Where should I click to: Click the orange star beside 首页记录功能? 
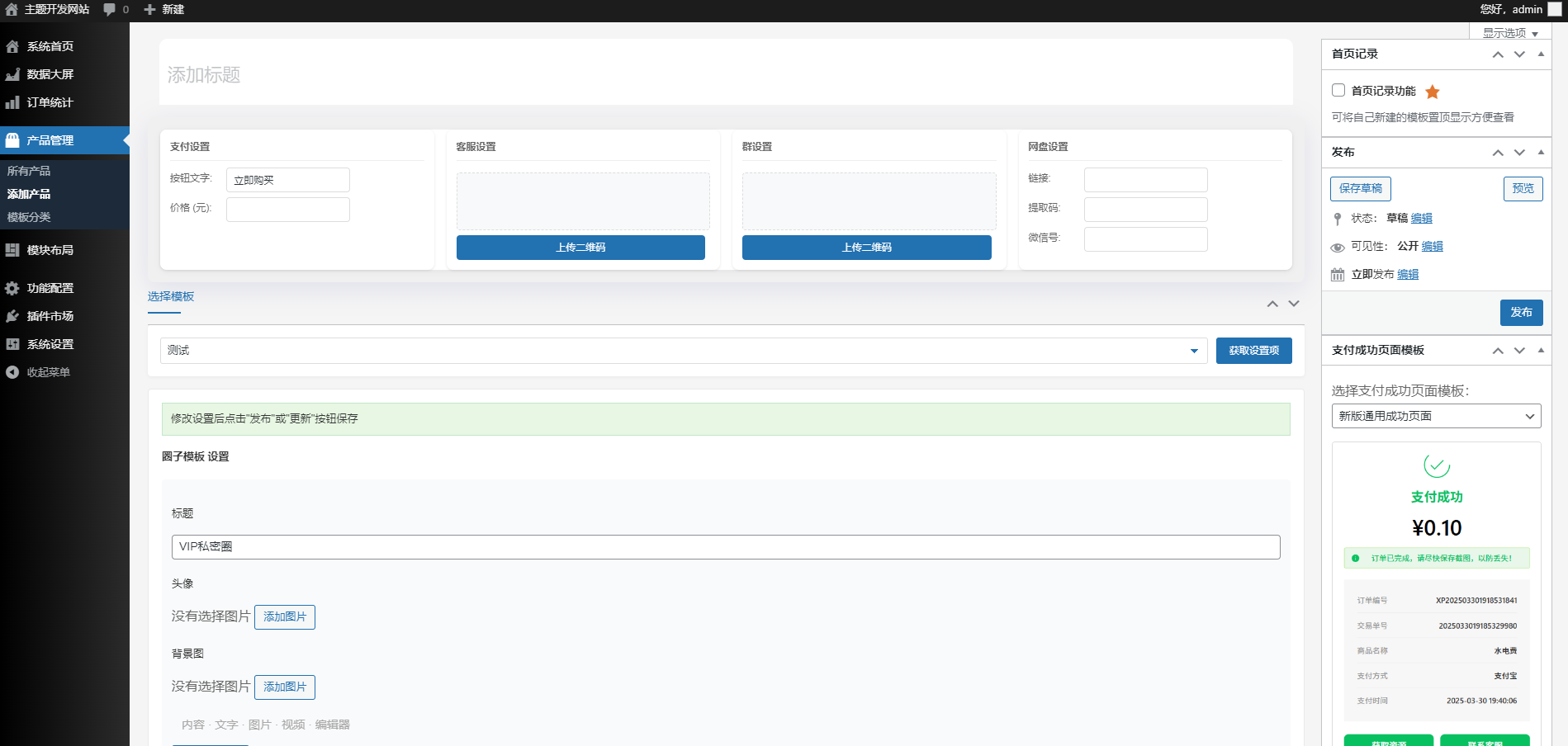1433,92
